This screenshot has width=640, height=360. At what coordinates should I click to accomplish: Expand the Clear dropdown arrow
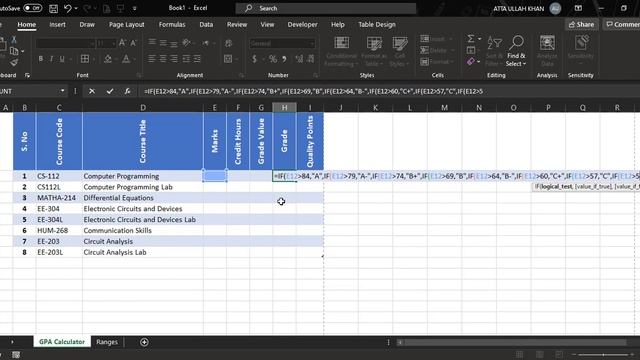[x=479, y=62]
